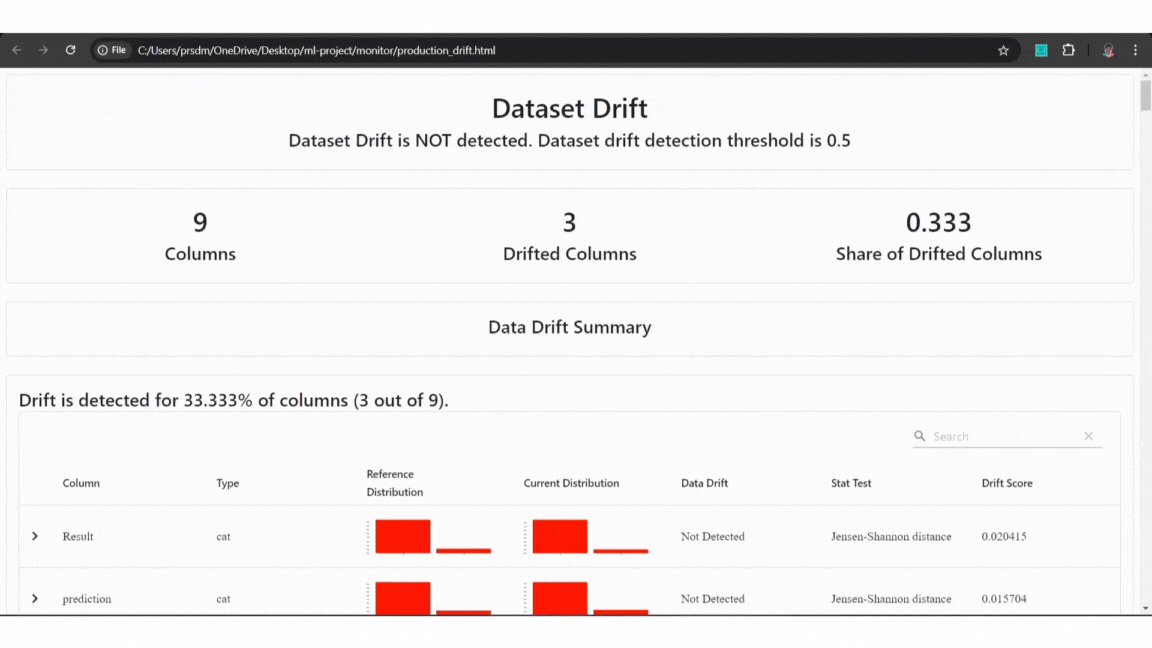Viewport: 1152px width, 648px height.
Task: Click the Dataset Drift heading
Action: click(x=569, y=108)
